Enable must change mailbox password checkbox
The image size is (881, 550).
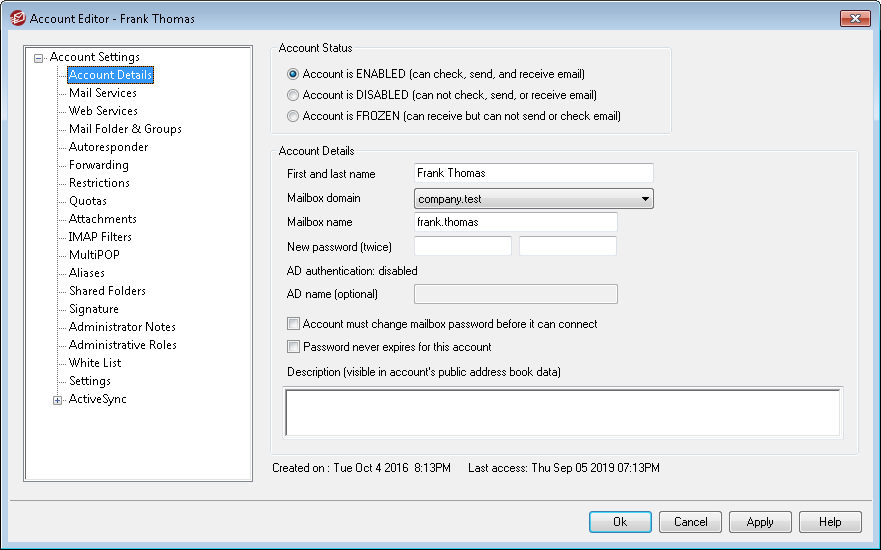tap(294, 324)
